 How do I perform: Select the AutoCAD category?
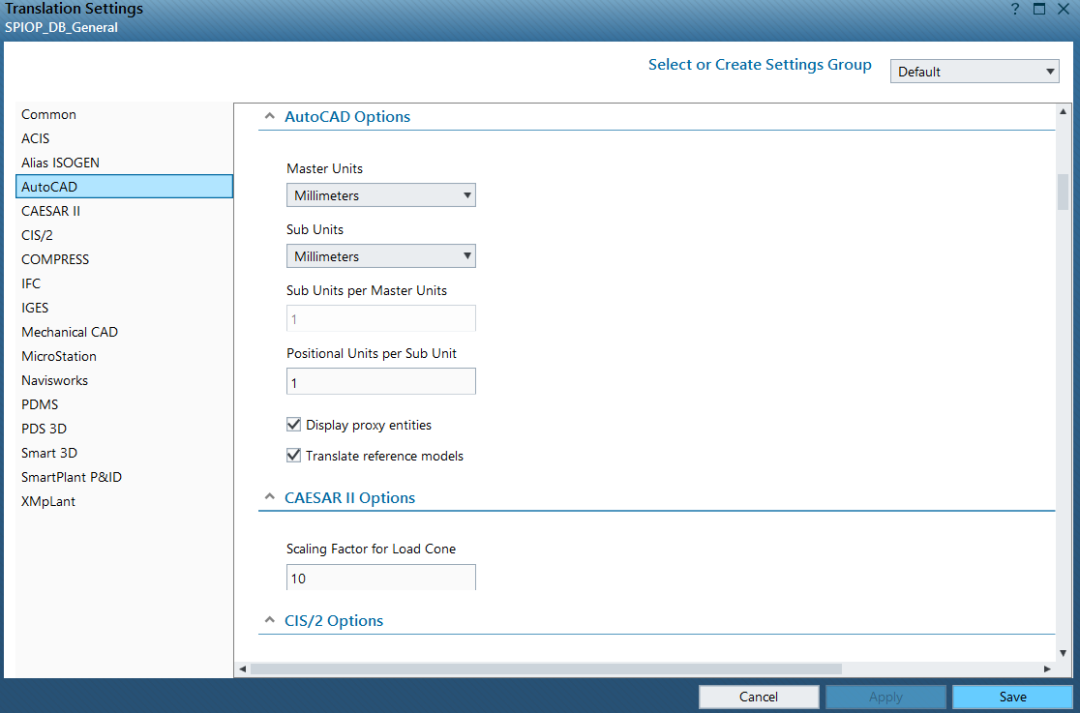pyautogui.click(x=124, y=187)
